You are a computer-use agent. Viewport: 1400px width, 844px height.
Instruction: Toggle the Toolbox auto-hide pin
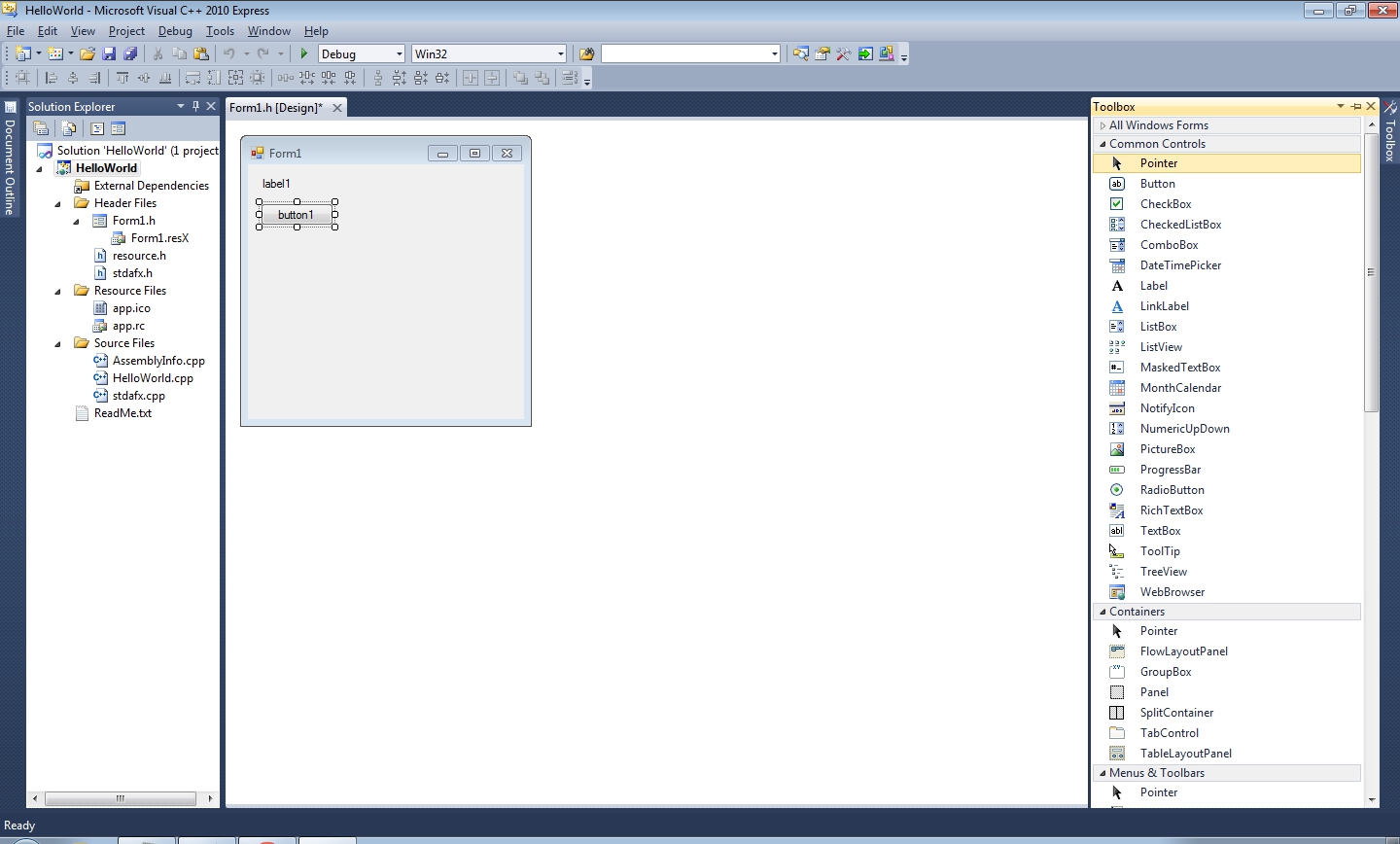1356,107
